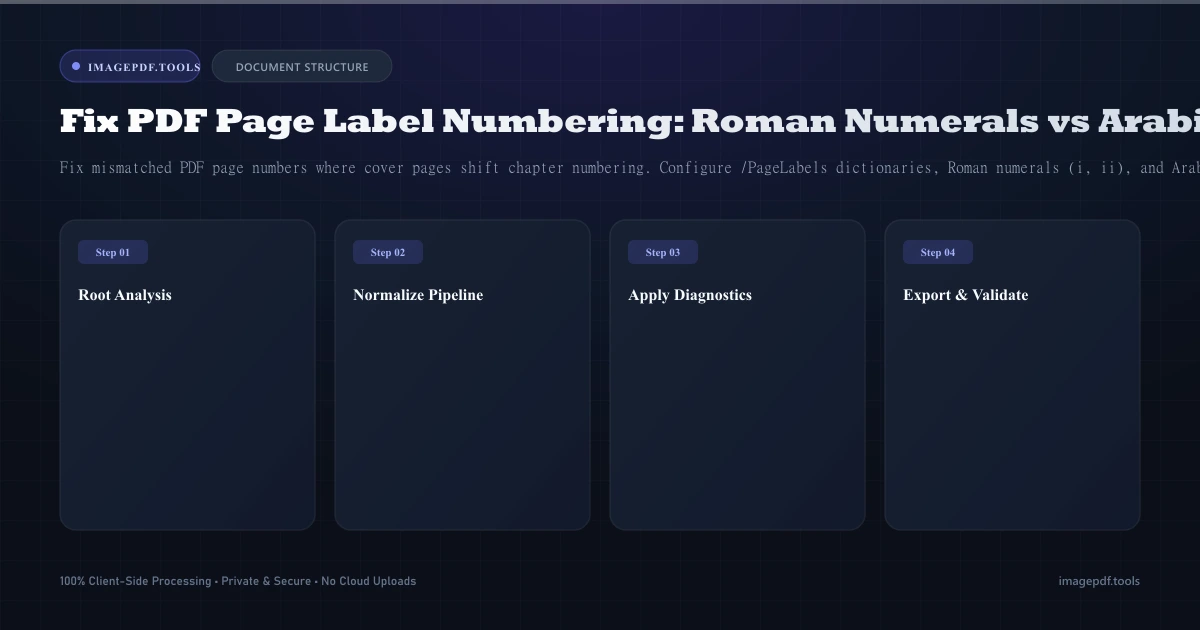The image size is (1200, 630).
Task: Select the Step 04 label
Action: [938, 252]
